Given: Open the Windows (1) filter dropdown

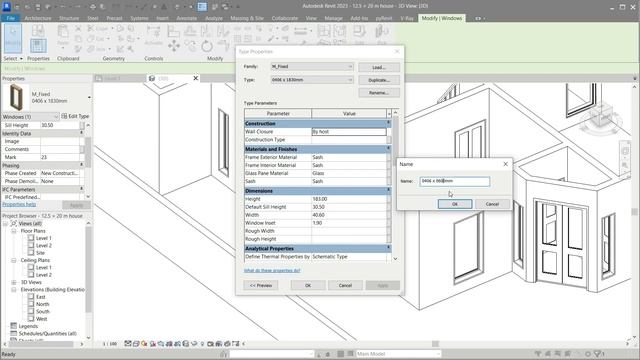Looking at the screenshot, I should 31,117.
